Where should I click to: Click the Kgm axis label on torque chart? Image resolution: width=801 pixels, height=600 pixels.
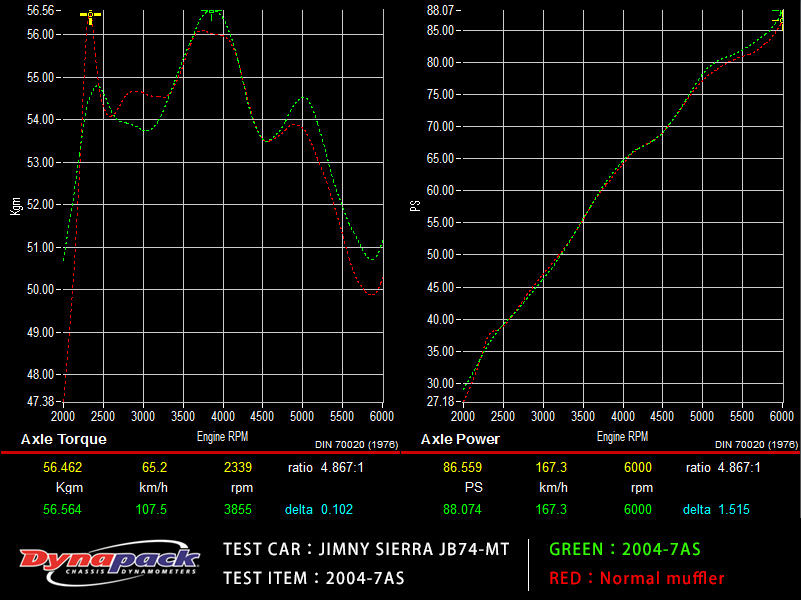click(15, 206)
